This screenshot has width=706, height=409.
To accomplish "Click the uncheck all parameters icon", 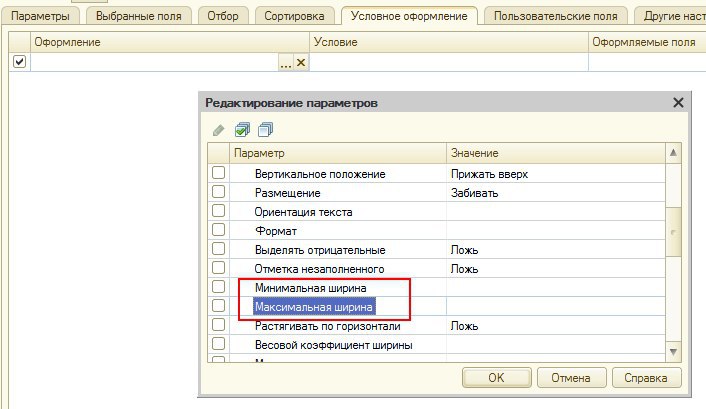I will pyautogui.click(x=266, y=130).
